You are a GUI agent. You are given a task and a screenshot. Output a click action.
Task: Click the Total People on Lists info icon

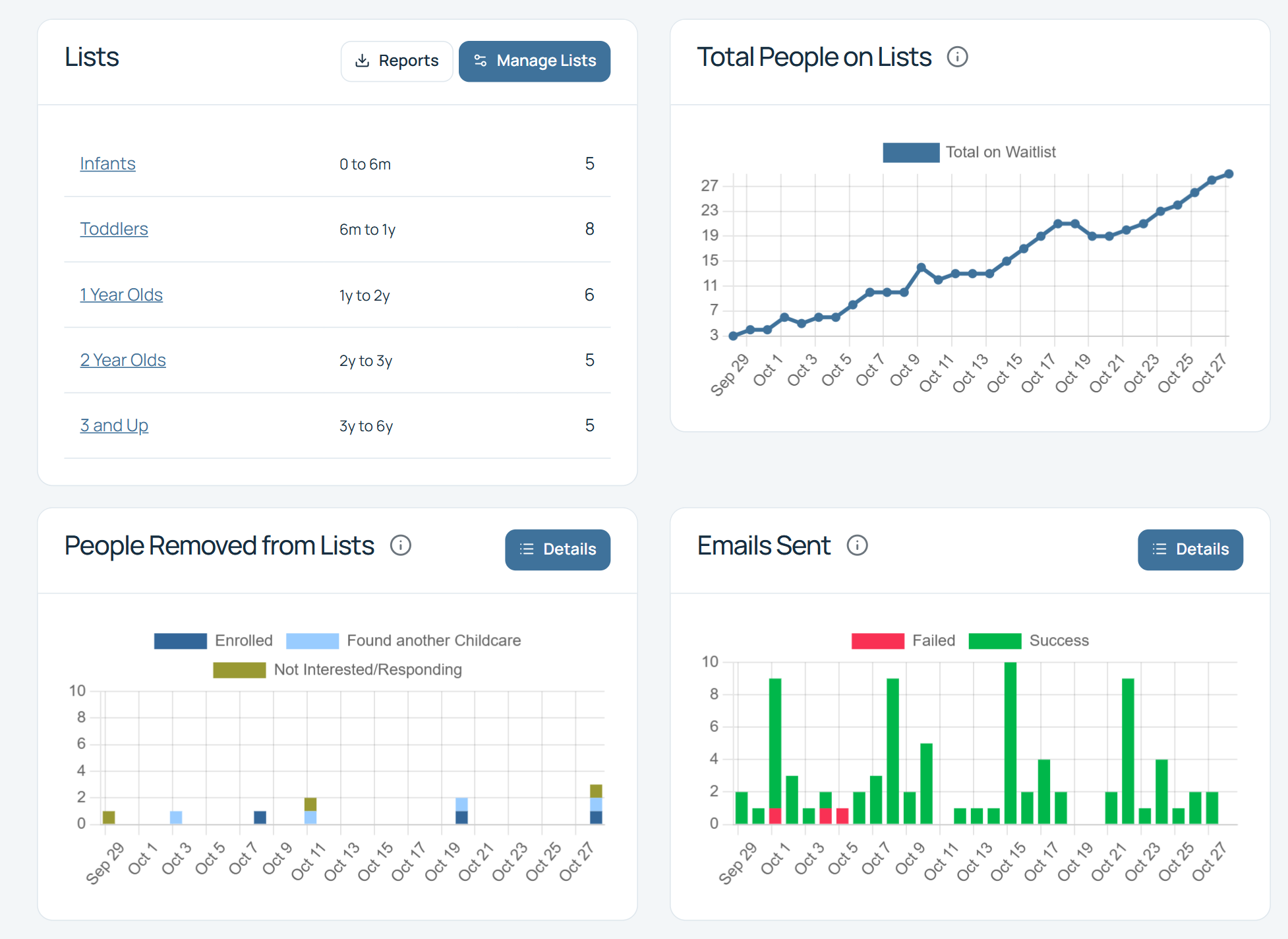(x=957, y=57)
